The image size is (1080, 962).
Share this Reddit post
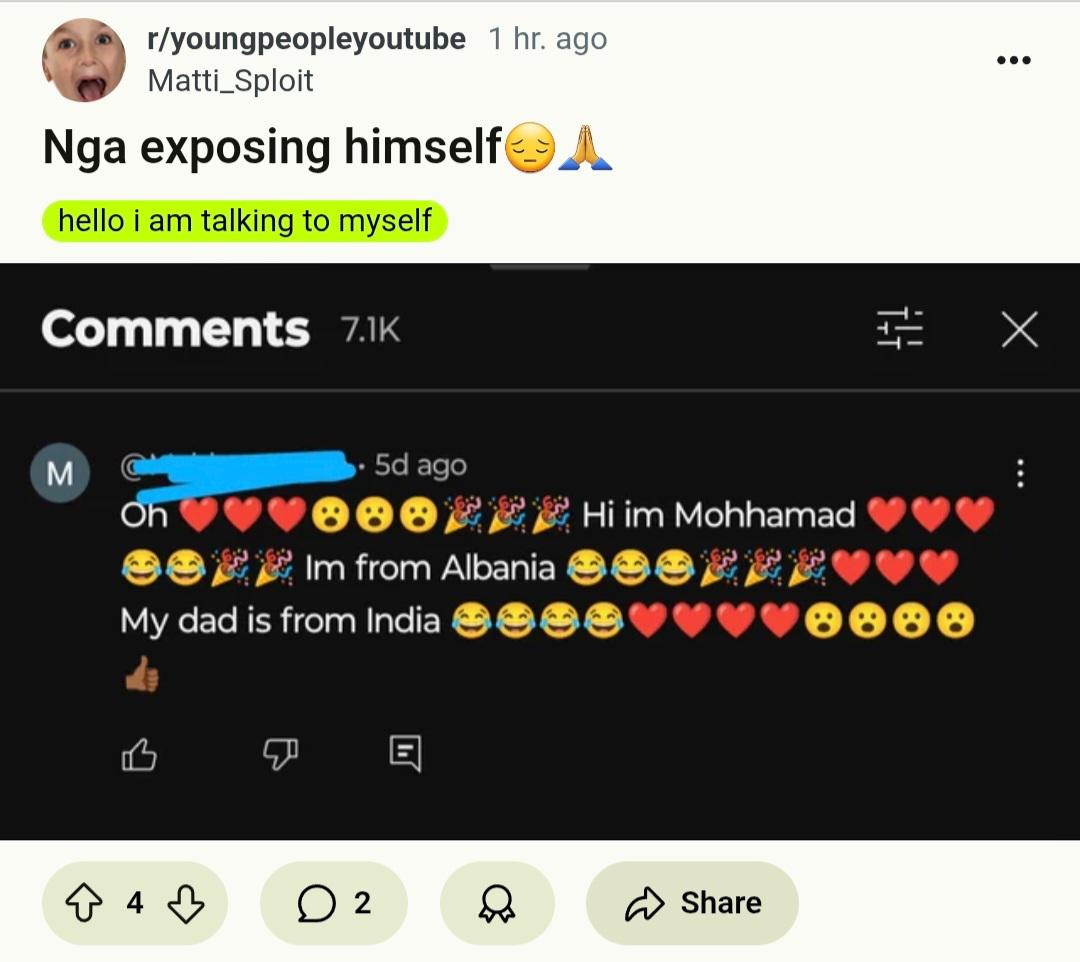click(x=692, y=903)
